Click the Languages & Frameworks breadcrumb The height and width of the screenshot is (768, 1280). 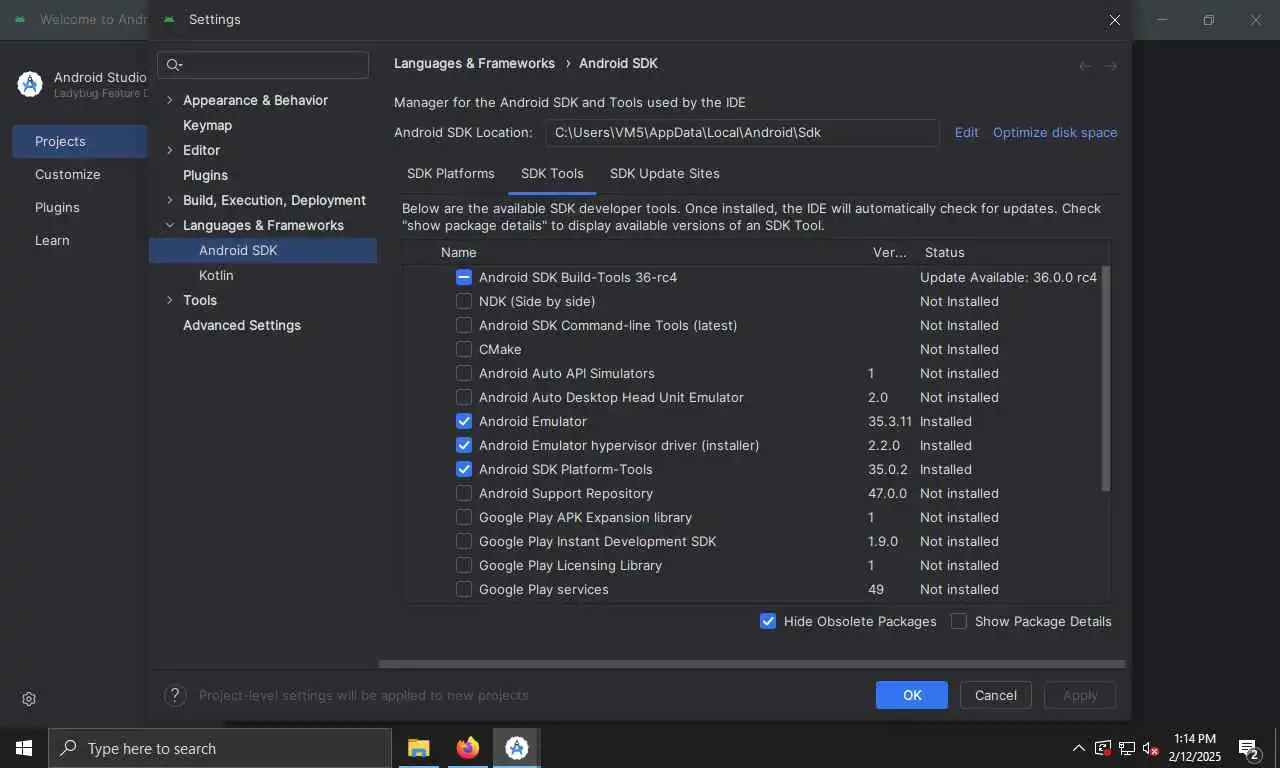tap(474, 63)
